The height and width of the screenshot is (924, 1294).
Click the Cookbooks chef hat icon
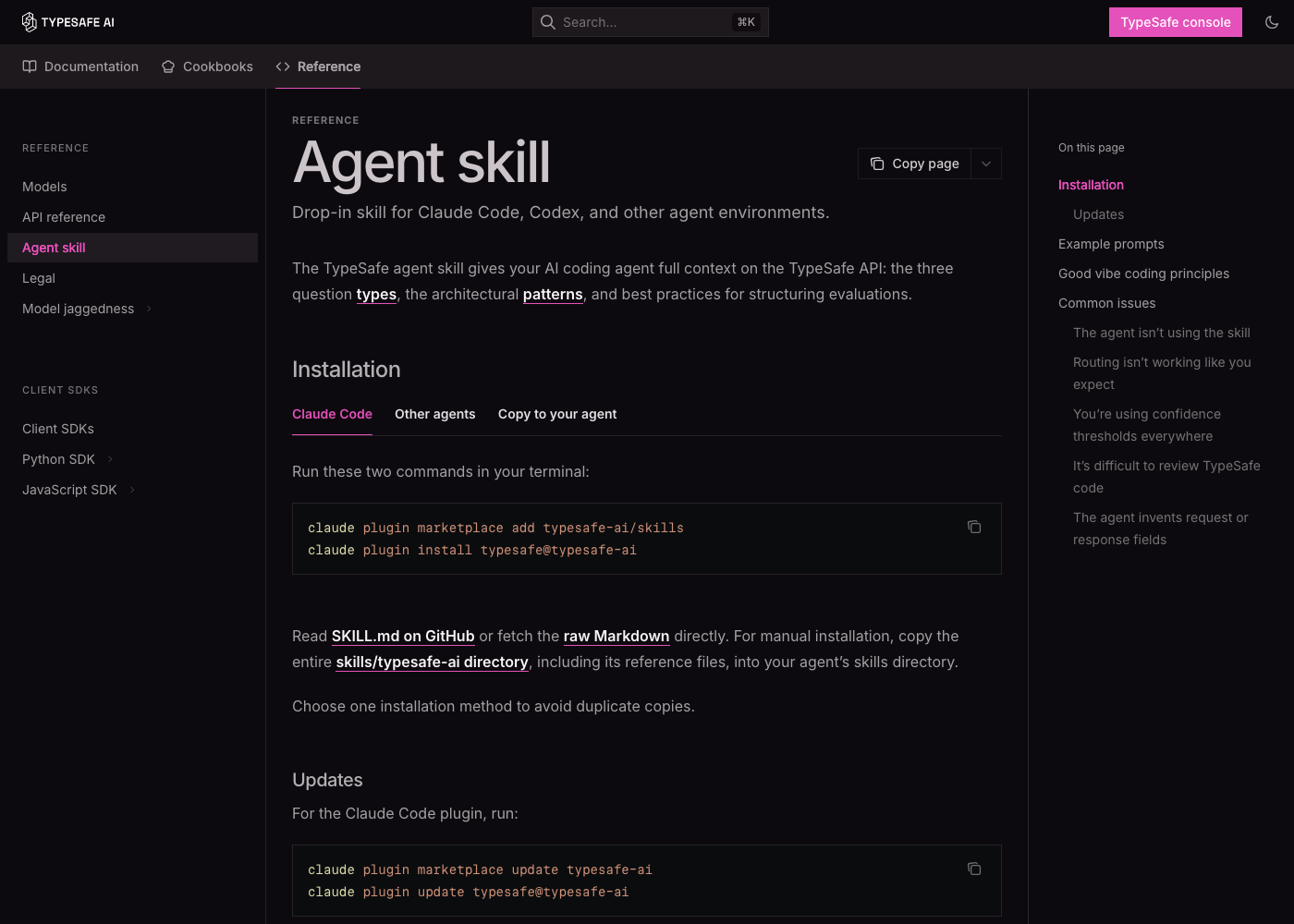pyautogui.click(x=168, y=67)
